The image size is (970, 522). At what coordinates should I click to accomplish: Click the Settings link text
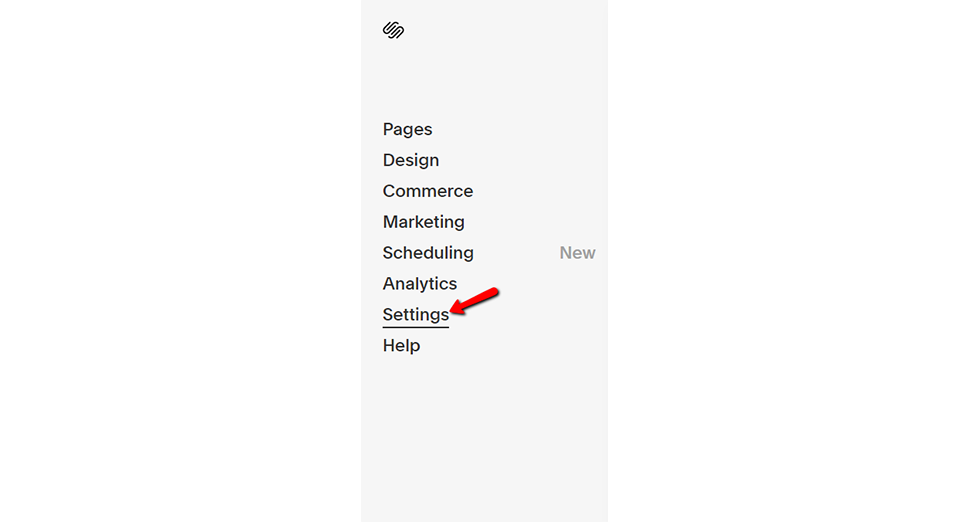click(x=416, y=315)
